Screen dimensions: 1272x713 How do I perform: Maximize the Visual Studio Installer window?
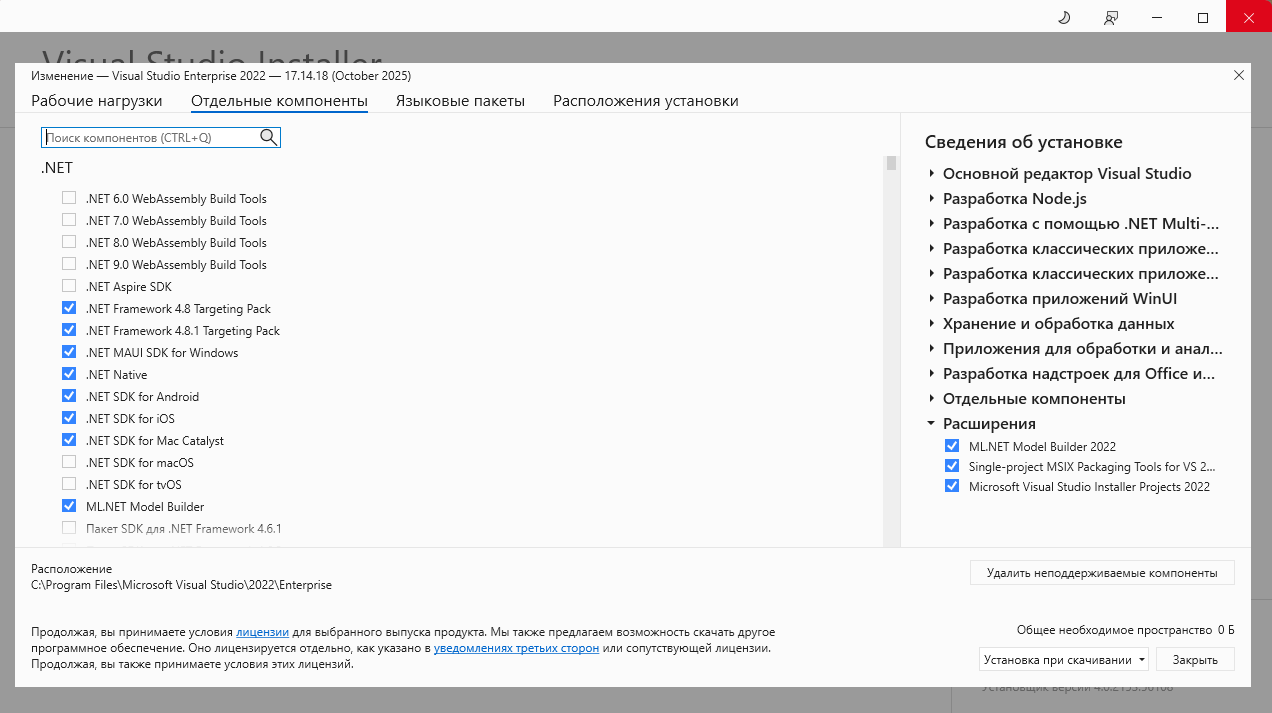point(1203,18)
